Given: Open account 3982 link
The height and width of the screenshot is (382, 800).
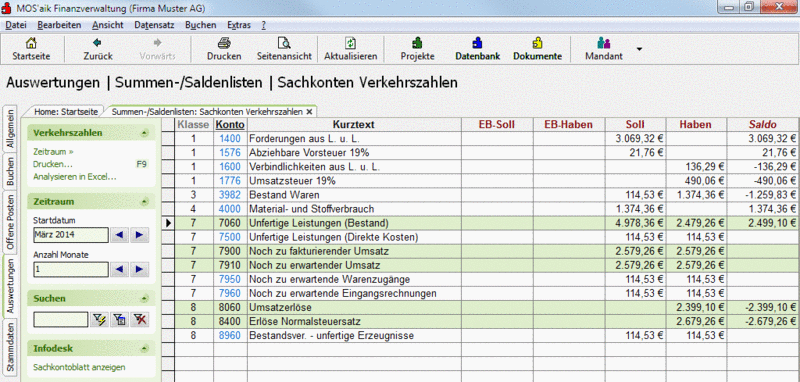Looking at the screenshot, I should [230, 195].
